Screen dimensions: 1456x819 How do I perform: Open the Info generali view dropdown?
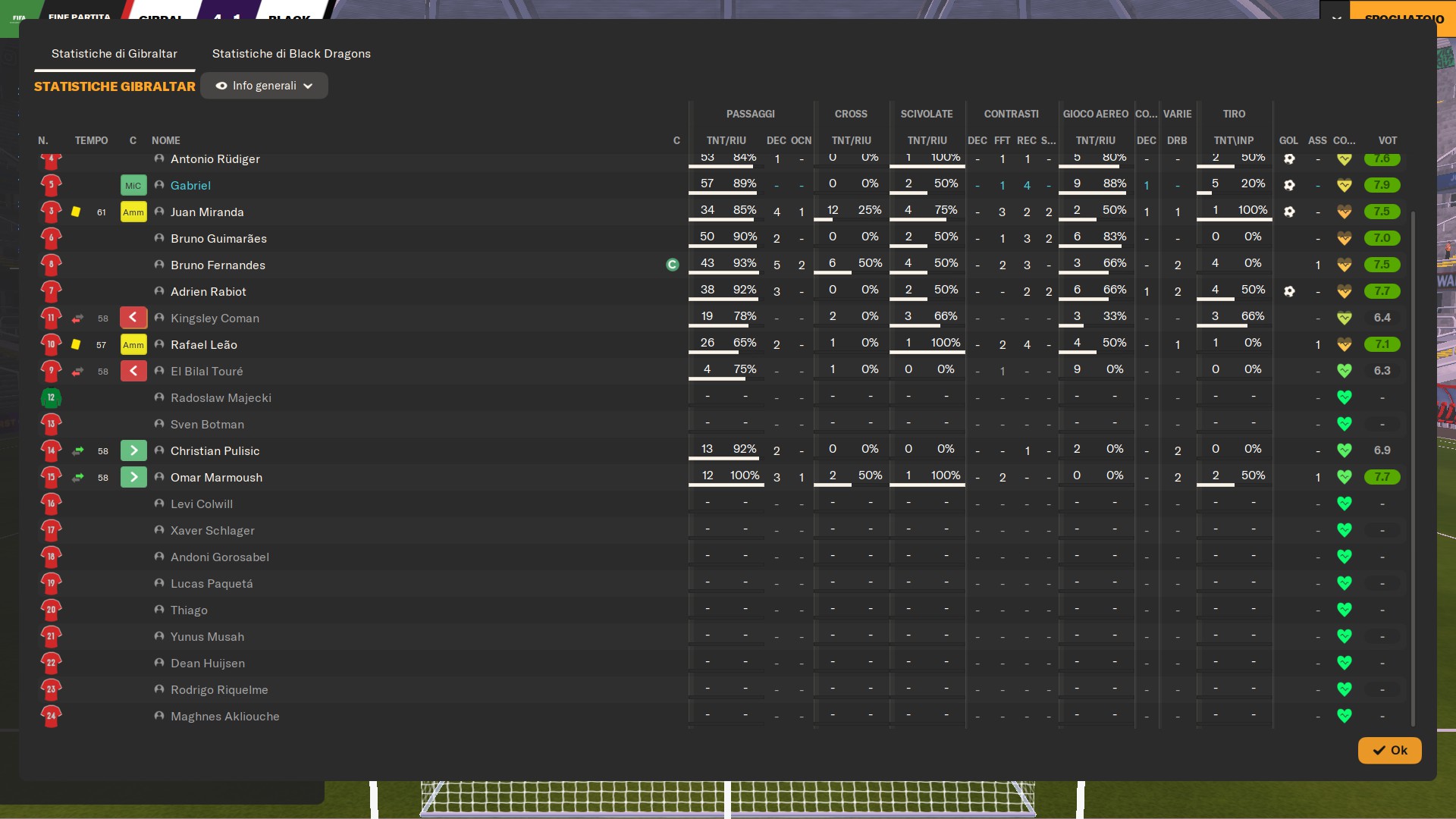(264, 86)
